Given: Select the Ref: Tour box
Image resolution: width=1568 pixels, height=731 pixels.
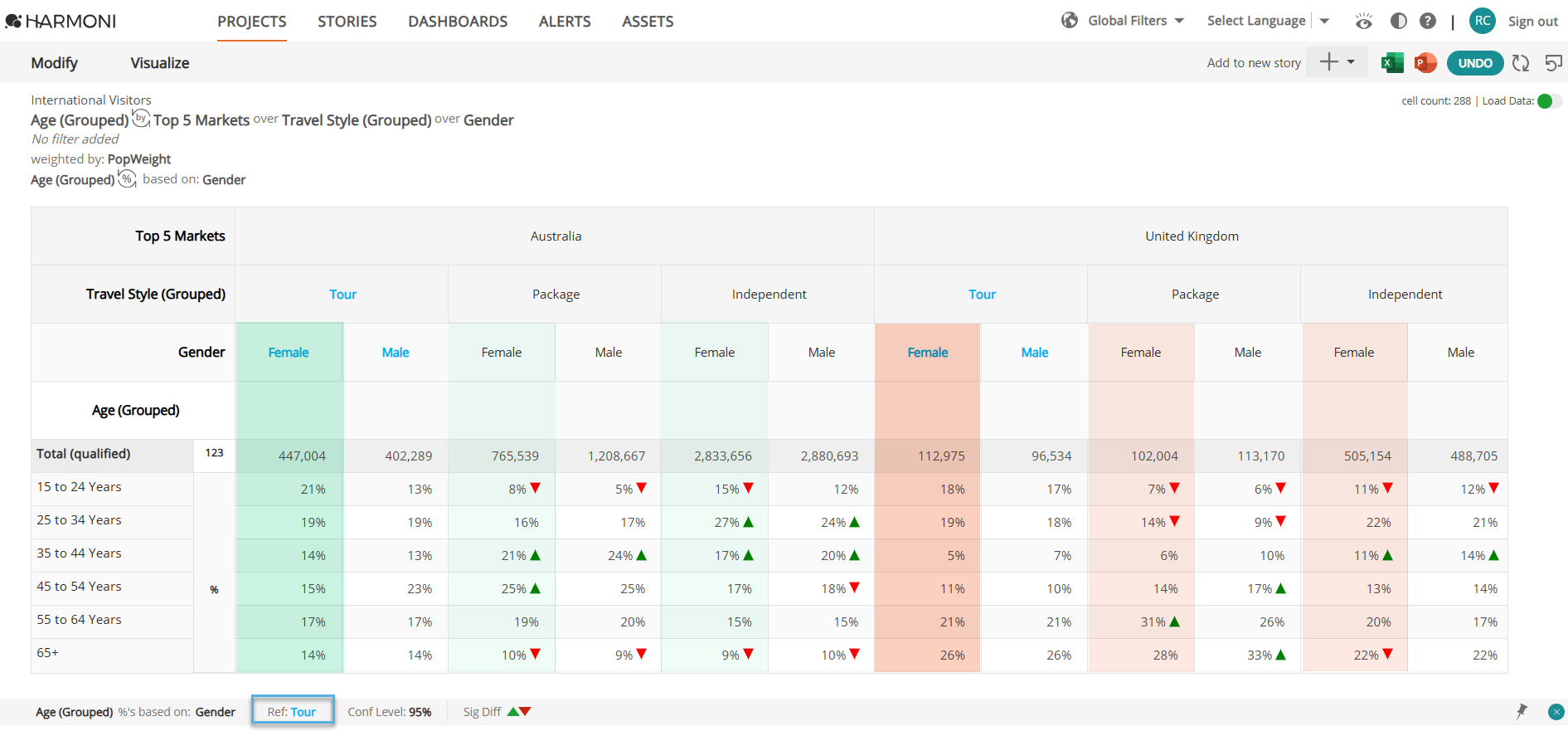Looking at the screenshot, I should [x=293, y=711].
